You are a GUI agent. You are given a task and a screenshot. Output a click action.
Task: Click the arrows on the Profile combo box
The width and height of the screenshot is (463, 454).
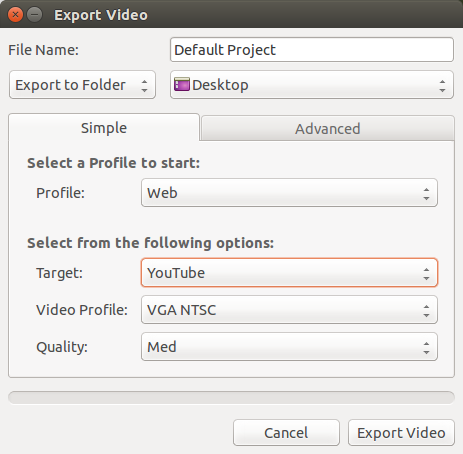pyautogui.click(x=426, y=193)
